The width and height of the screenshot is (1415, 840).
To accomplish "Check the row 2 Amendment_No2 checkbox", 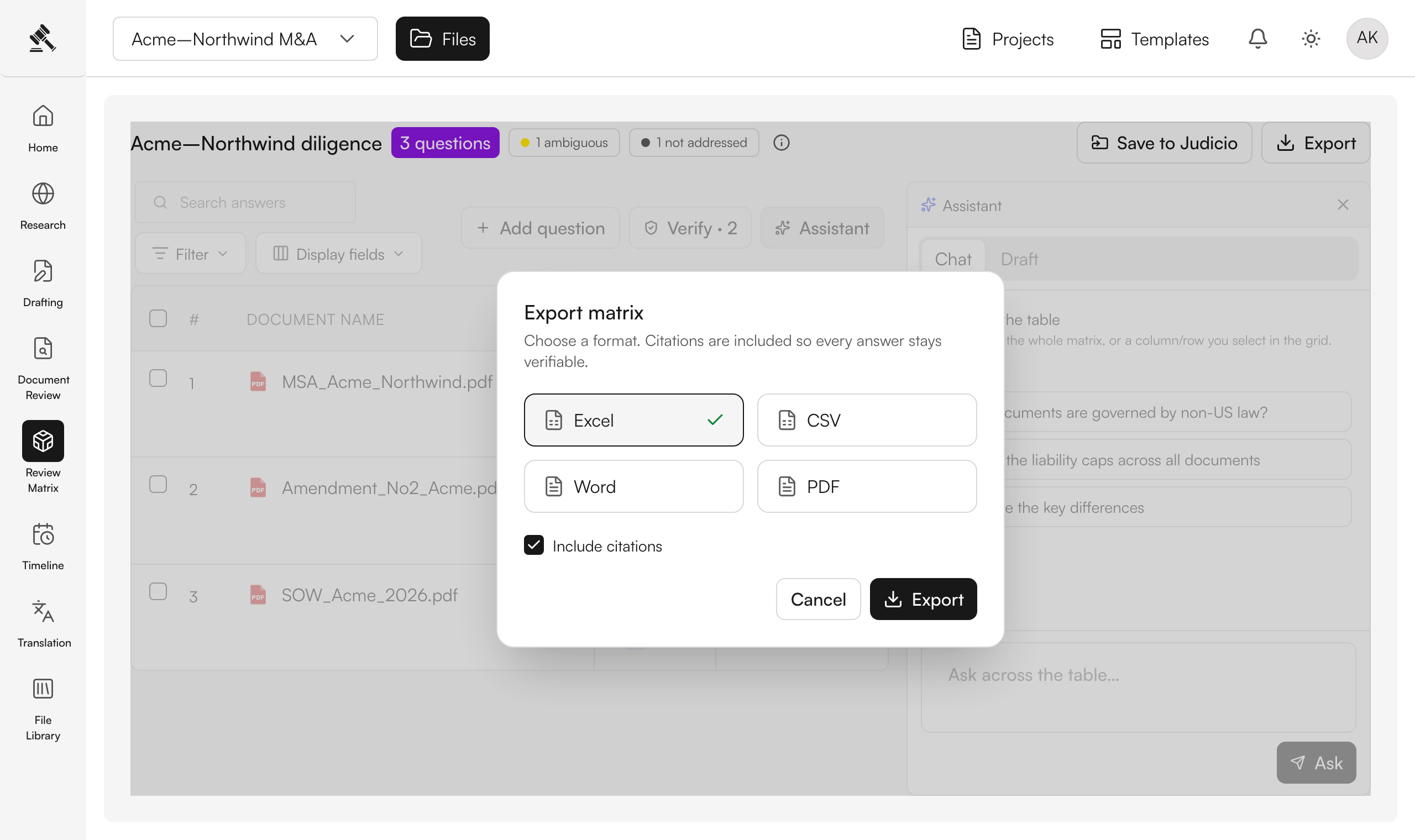I will tap(158, 484).
